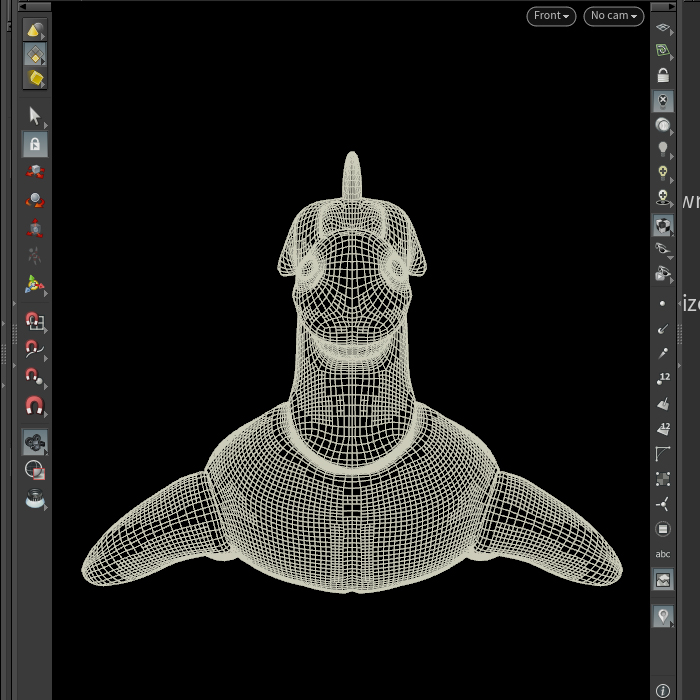Select the arrow Select tool
This screenshot has height=700, width=700.
35,116
